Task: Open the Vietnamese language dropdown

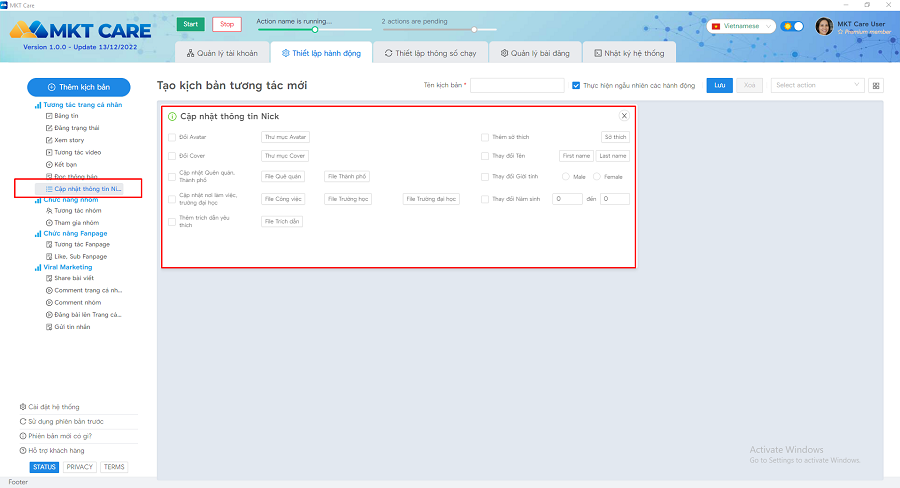Action: click(742, 26)
